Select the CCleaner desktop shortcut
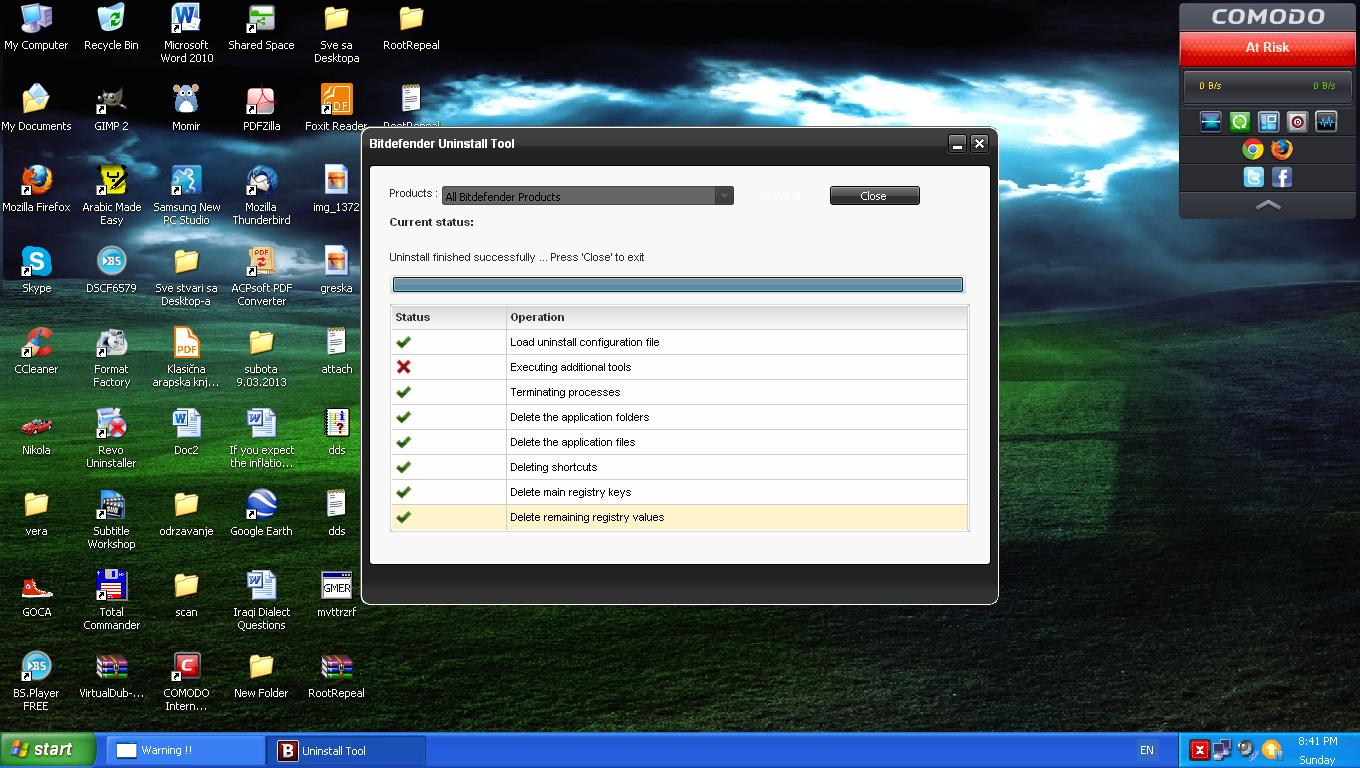The image size is (1360, 768). click(36, 352)
